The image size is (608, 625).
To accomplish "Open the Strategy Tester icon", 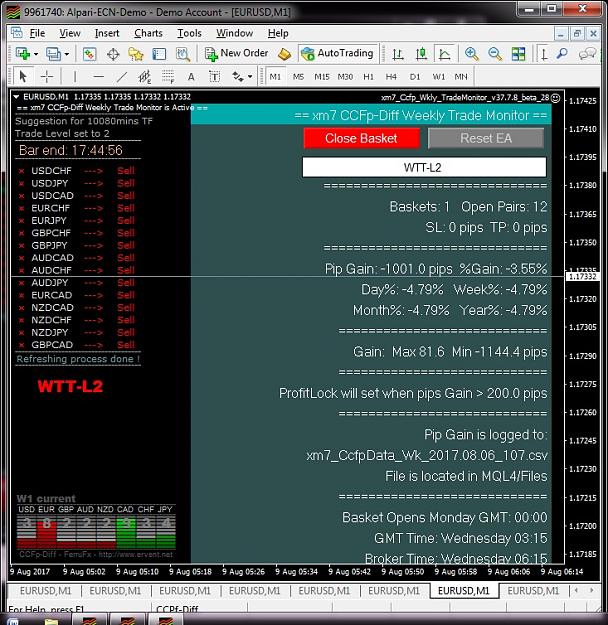I will coord(183,54).
